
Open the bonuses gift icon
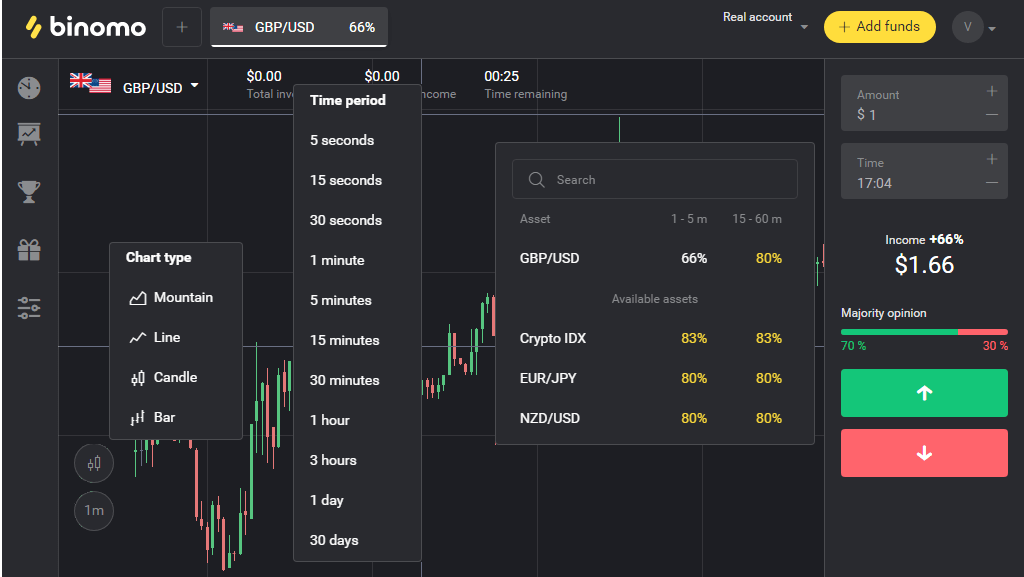click(x=29, y=249)
